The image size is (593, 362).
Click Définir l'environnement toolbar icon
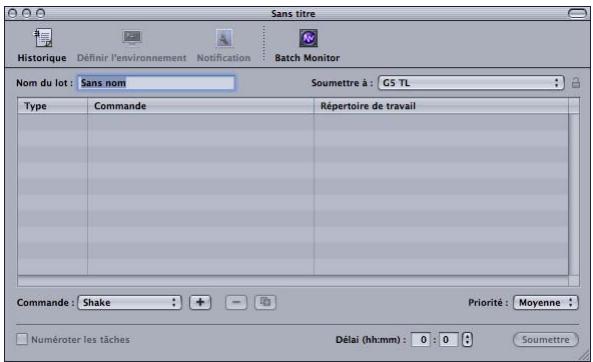tap(132, 38)
